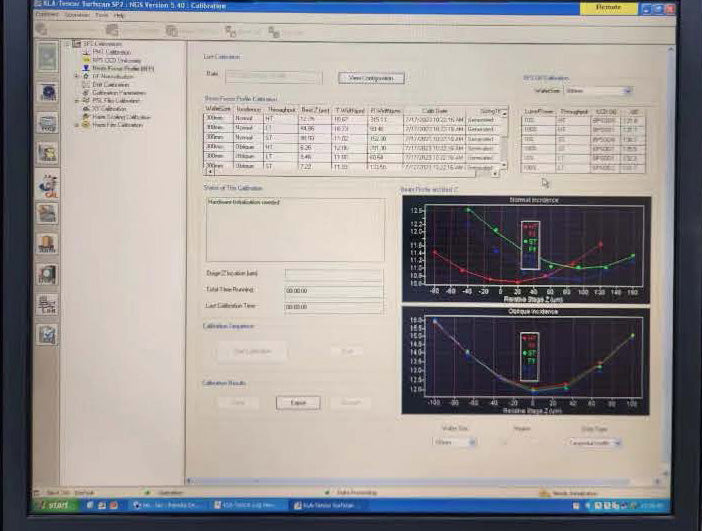Open the Data Type dropdown
This screenshot has width=702, height=531.
click(594, 443)
